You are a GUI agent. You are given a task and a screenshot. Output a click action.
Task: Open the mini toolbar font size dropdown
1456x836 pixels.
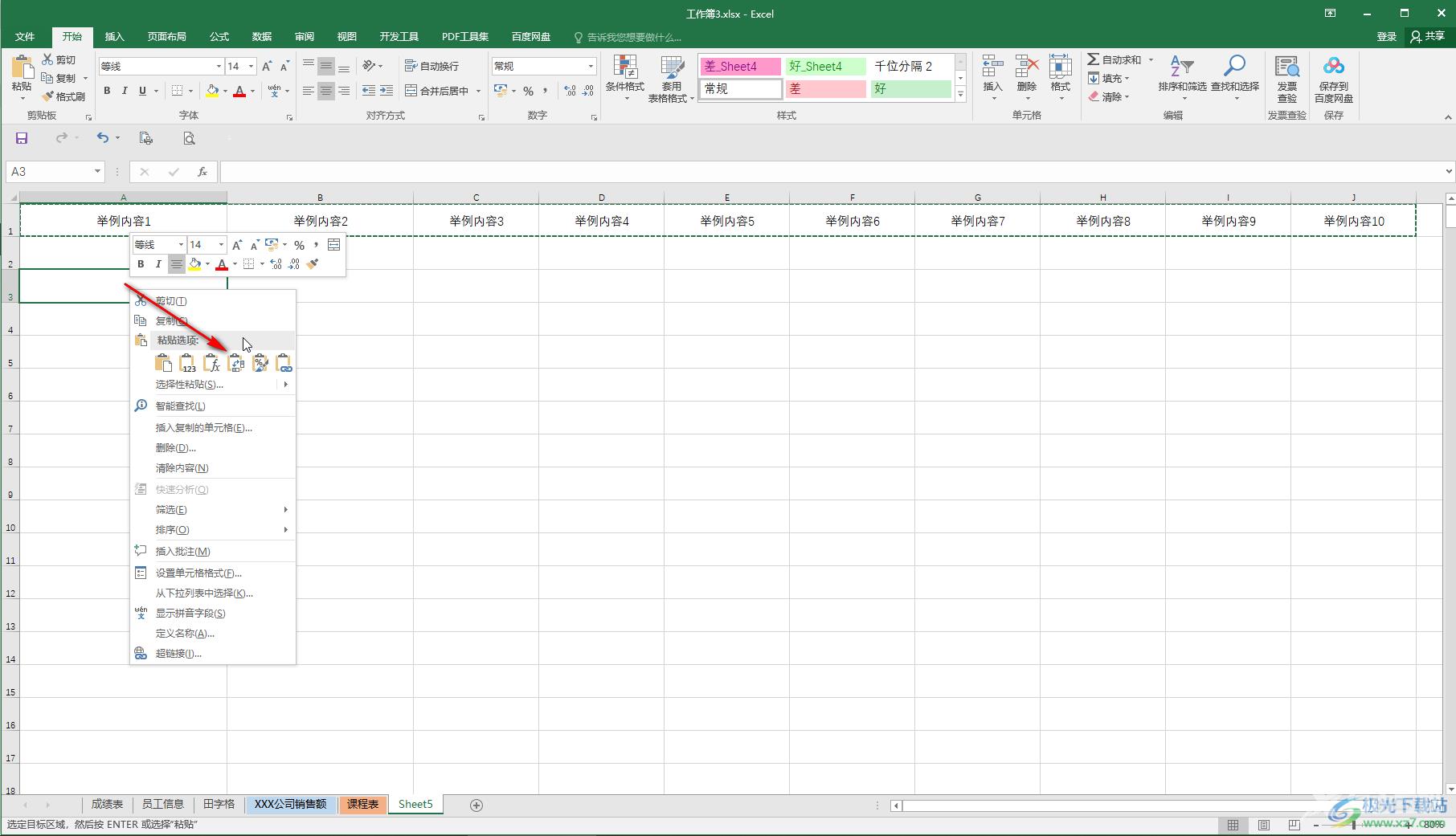point(221,244)
